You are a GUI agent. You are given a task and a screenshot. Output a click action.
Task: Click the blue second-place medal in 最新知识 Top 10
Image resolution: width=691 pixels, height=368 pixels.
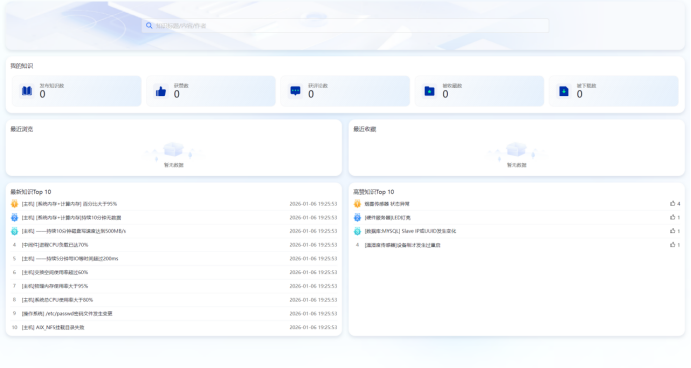15,217
